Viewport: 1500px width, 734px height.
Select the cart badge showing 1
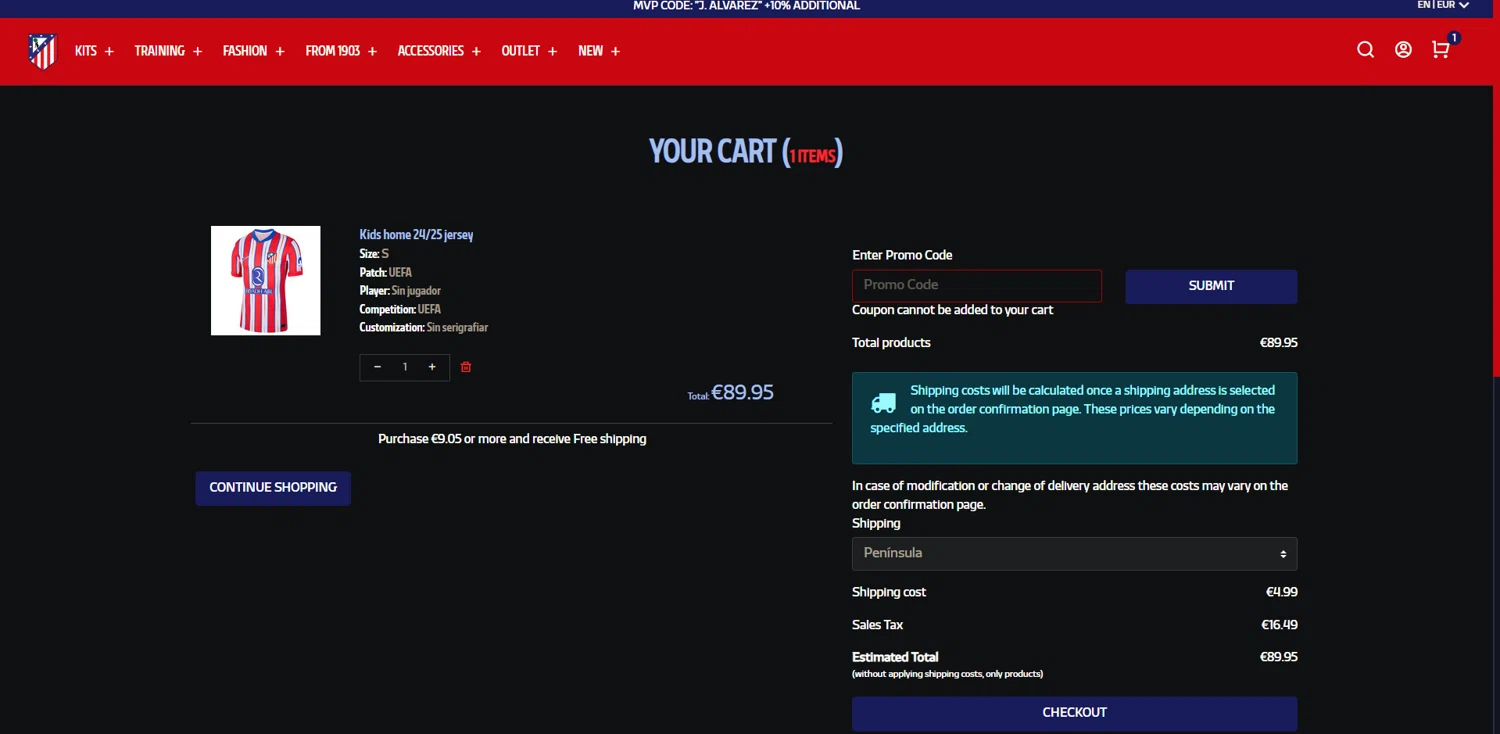click(x=1454, y=38)
